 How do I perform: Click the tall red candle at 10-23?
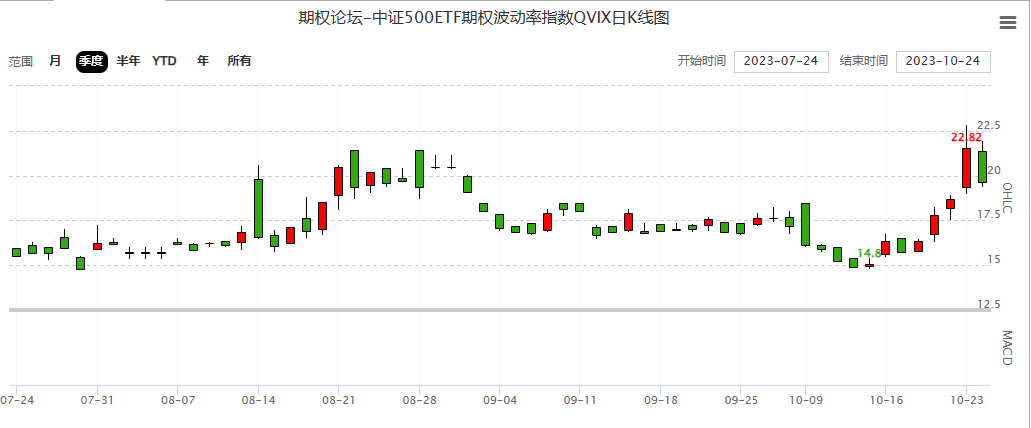pos(967,168)
